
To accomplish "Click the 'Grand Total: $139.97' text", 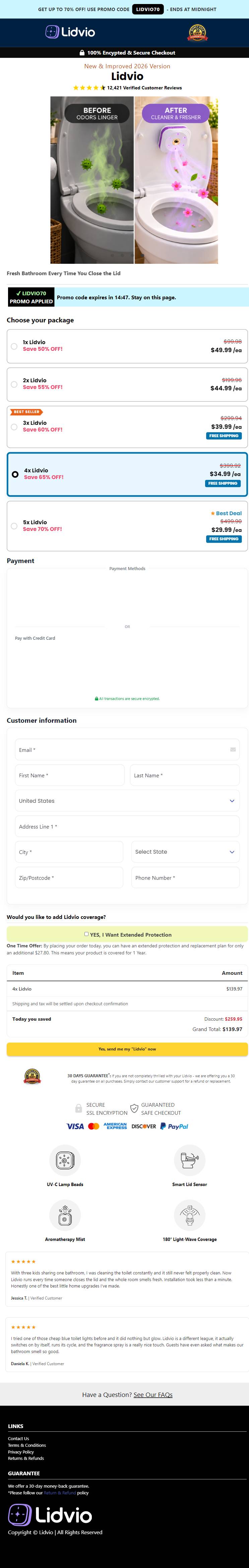I will pos(217,1029).
